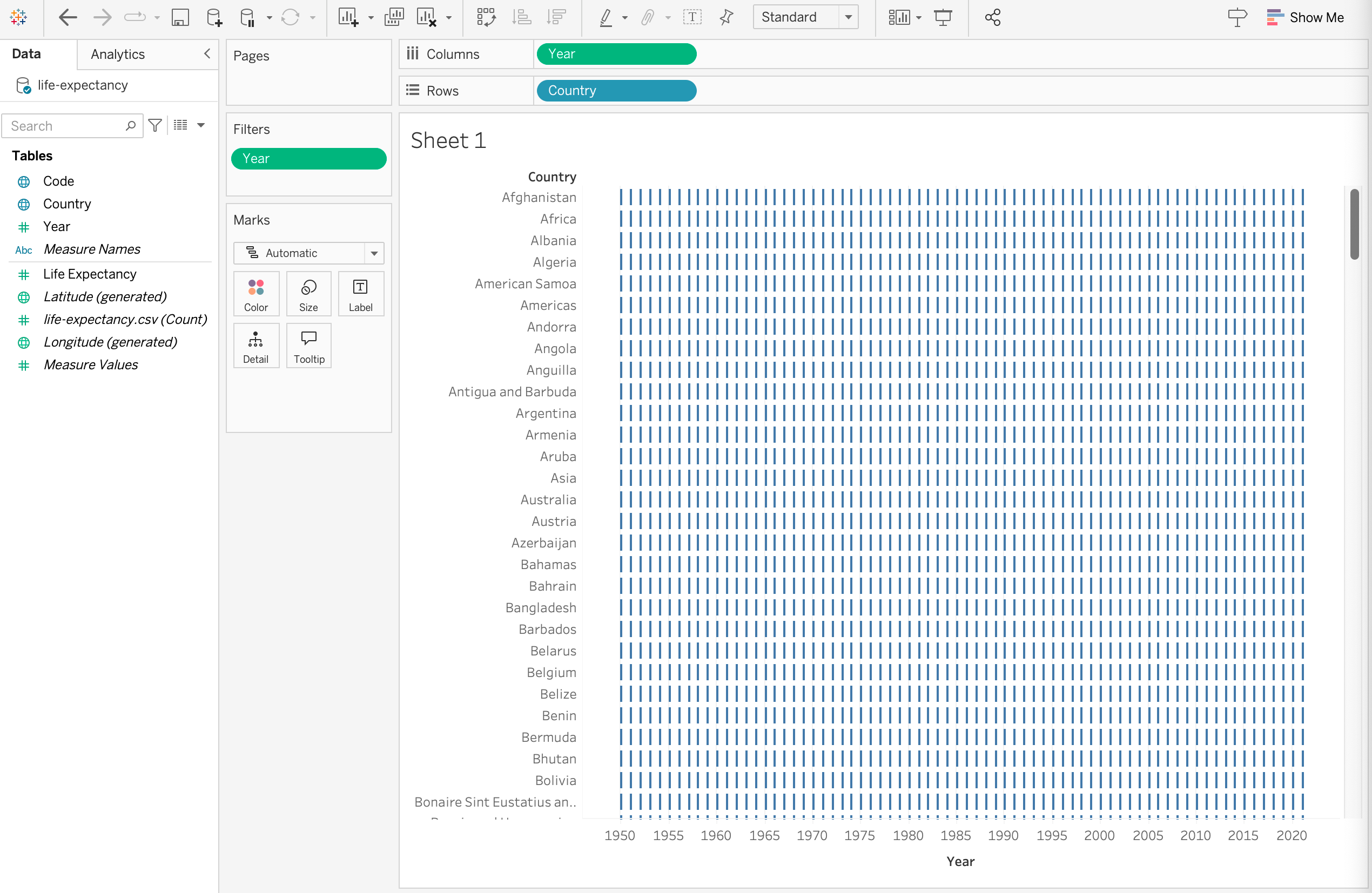Click the Show Mark Labels icon
The height and width of the screenshot is (893, 1372).
click(x=692, y=17)
